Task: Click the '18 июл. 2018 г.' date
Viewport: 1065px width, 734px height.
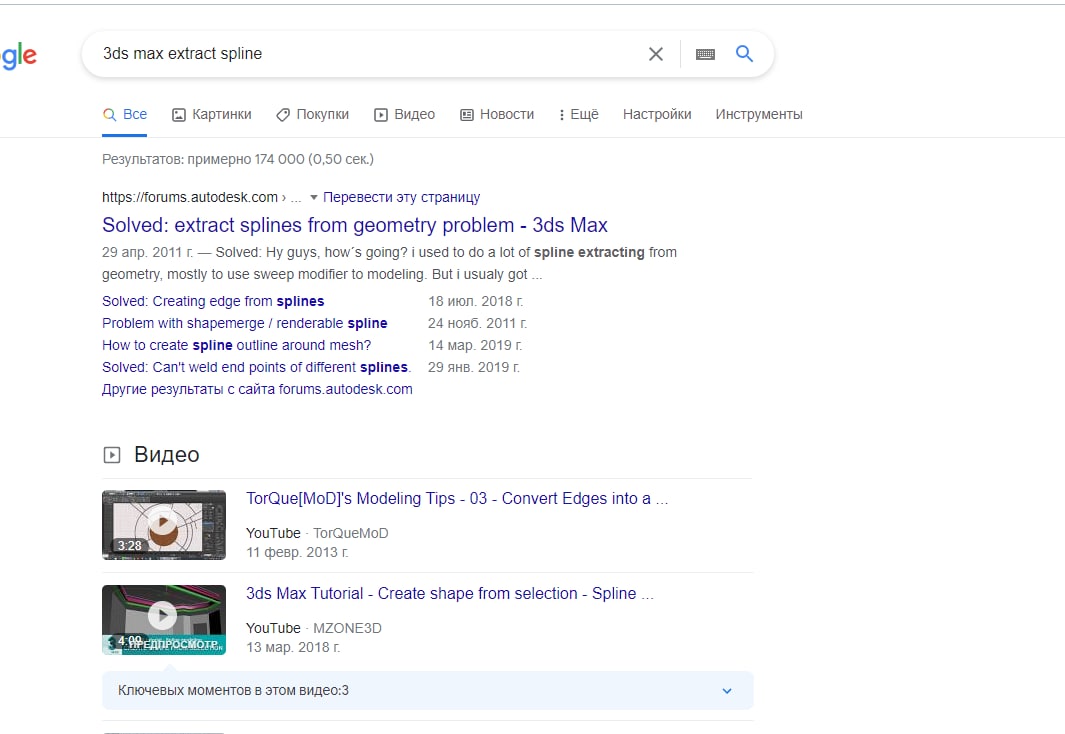Action: (475, 301)
